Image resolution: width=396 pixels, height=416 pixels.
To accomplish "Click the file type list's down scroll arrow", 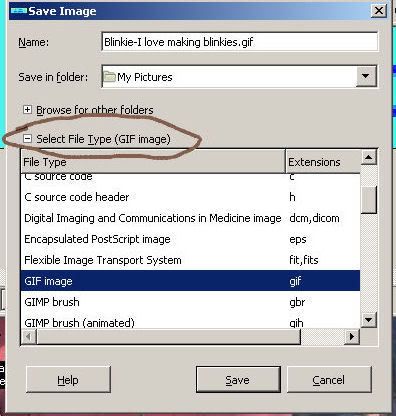I will (x=369, y=320).
